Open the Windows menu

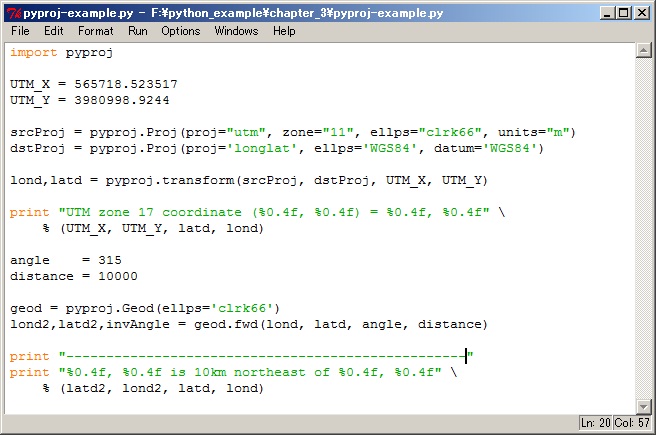(236, 31)
